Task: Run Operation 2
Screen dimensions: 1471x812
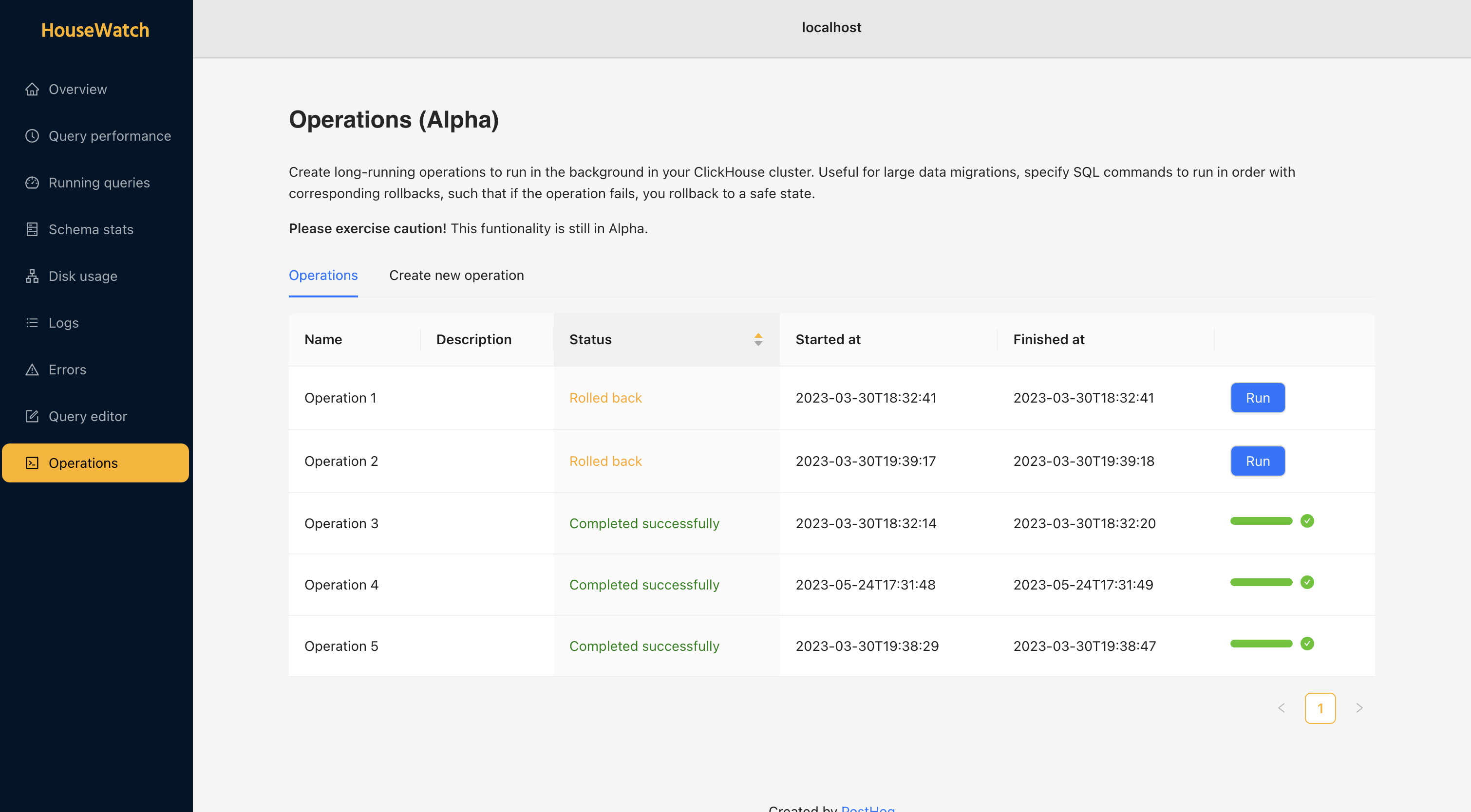Action: [1257, 461]
